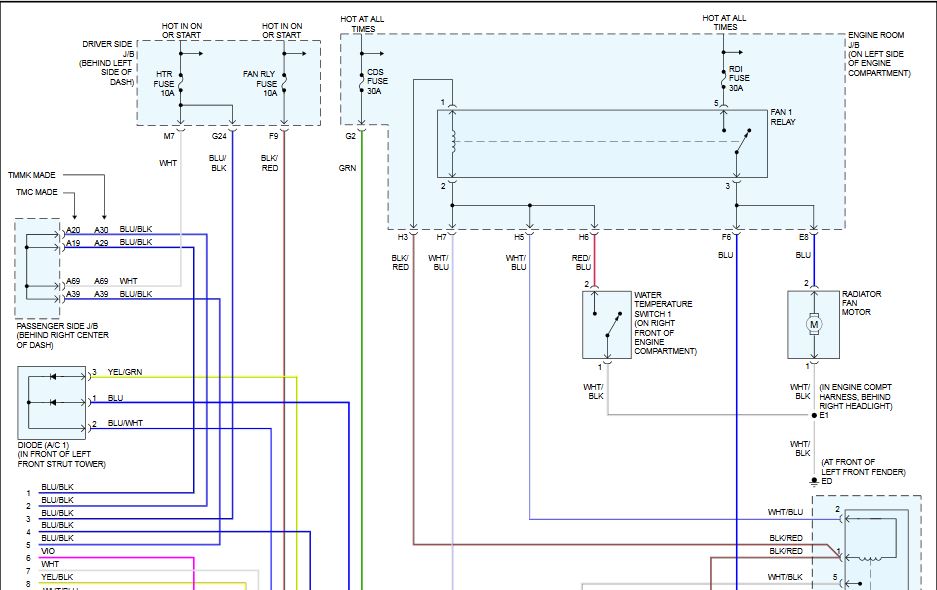Viewport: 937px width, 590px height.
Task: Click terminal label A29
Action: pos(102,243)
